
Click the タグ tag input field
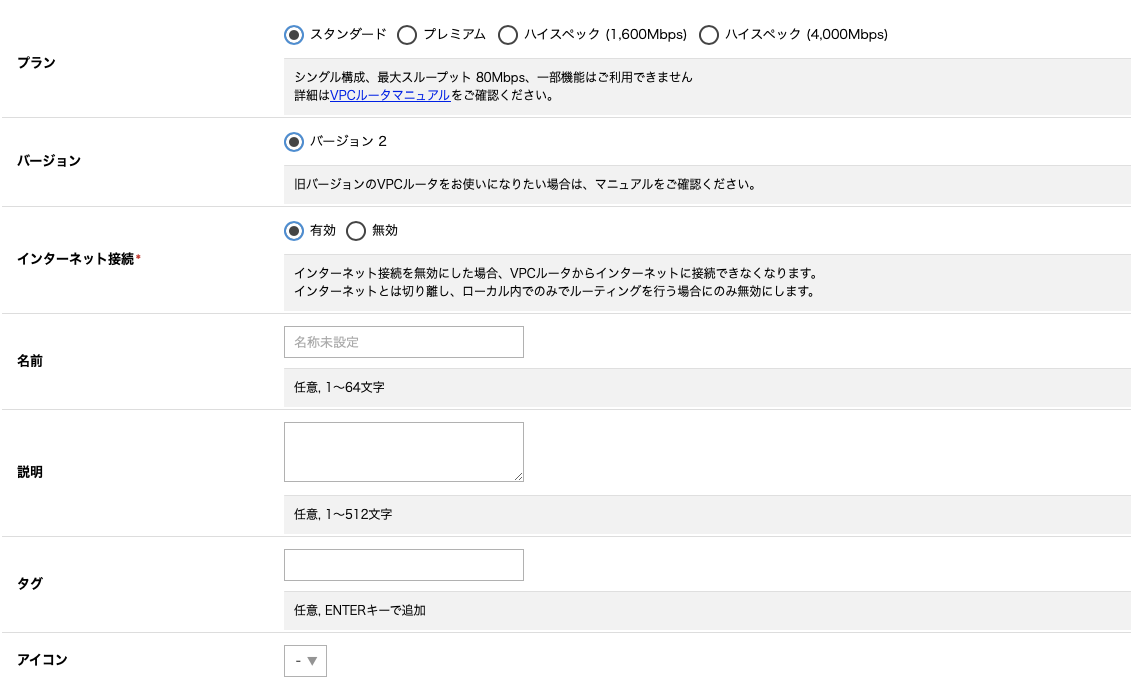(x=404, y=565)
